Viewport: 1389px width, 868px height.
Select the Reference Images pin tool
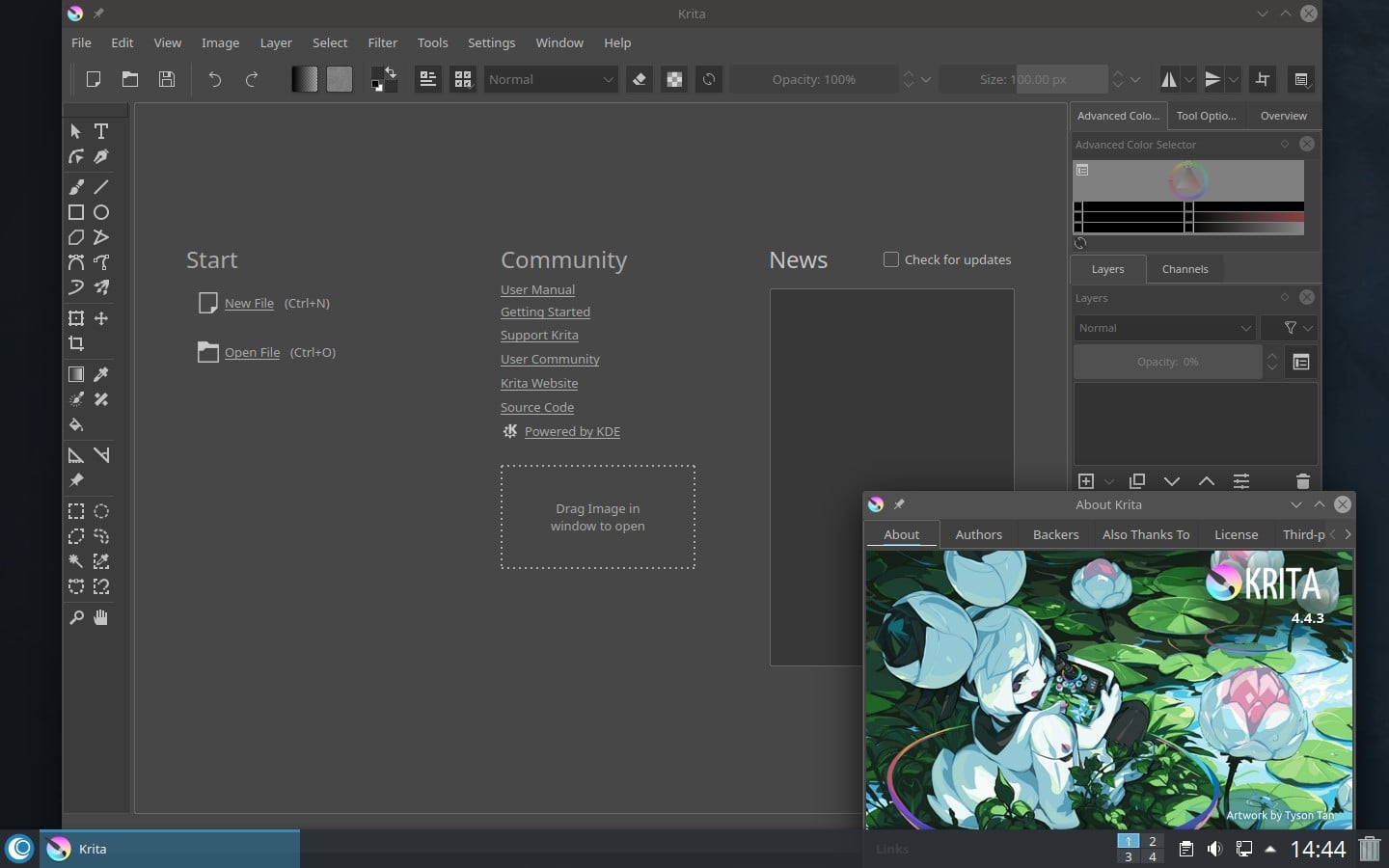(x=76, y=480)
